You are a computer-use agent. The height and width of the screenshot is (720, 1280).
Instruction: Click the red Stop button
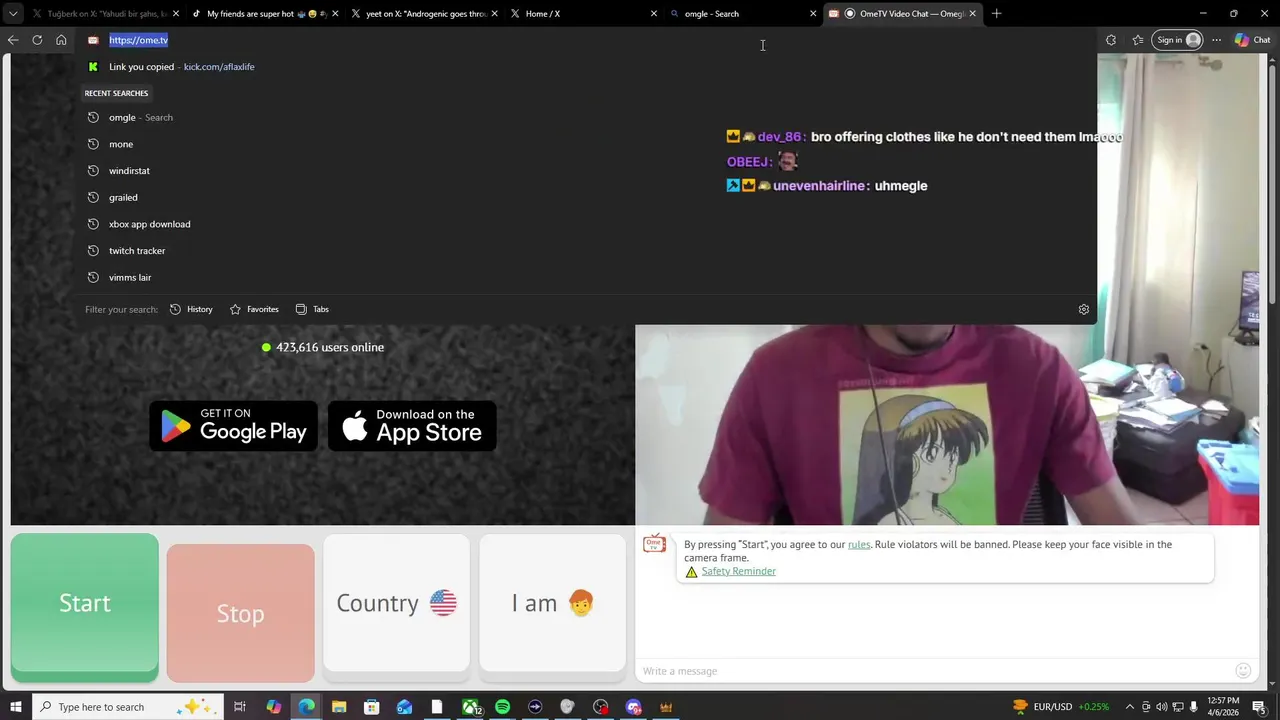pos(240,613)
